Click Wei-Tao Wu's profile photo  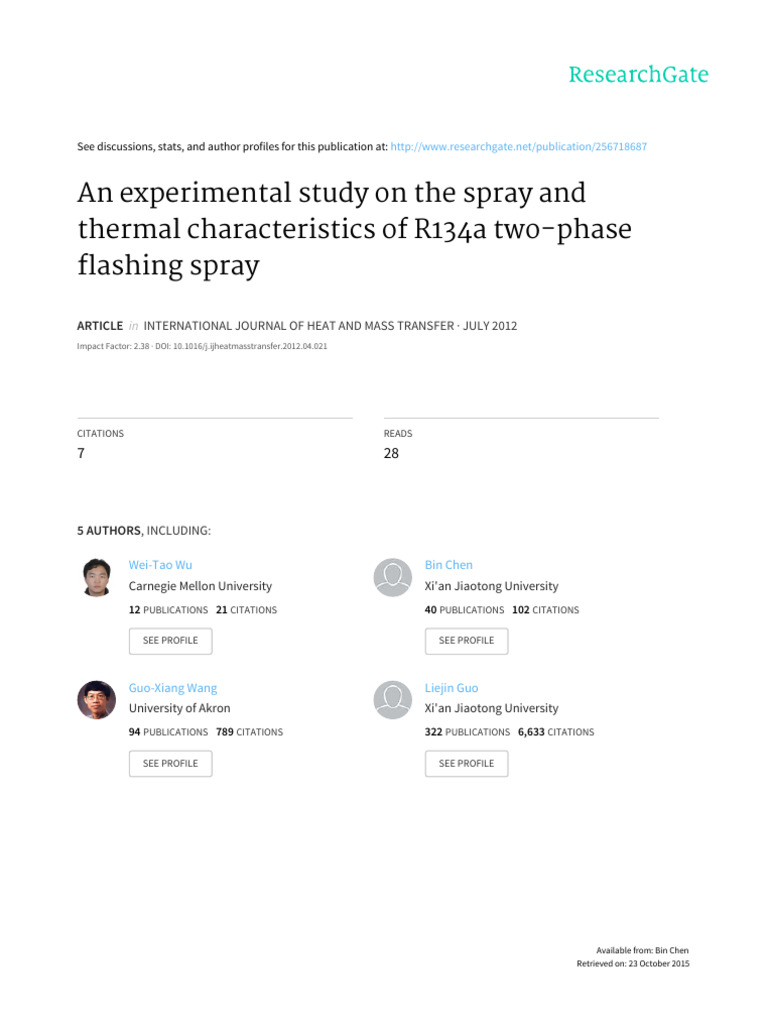97,578
